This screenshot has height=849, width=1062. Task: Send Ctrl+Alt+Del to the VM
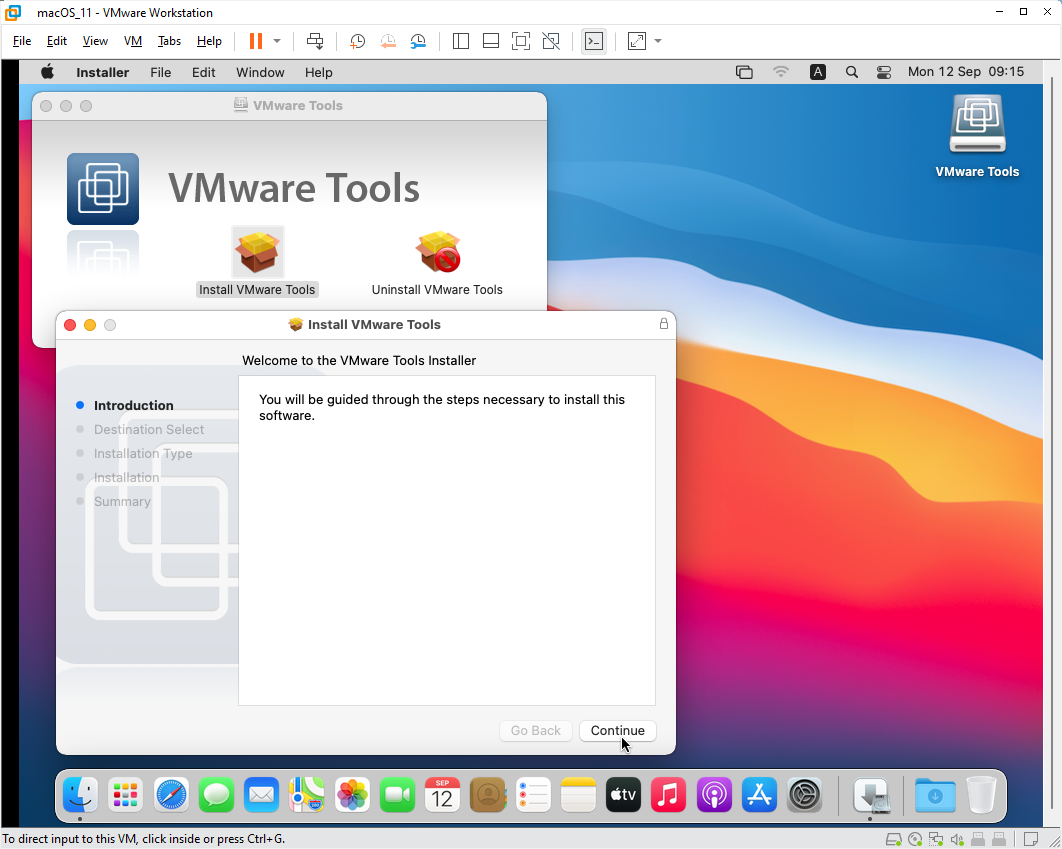315,41
